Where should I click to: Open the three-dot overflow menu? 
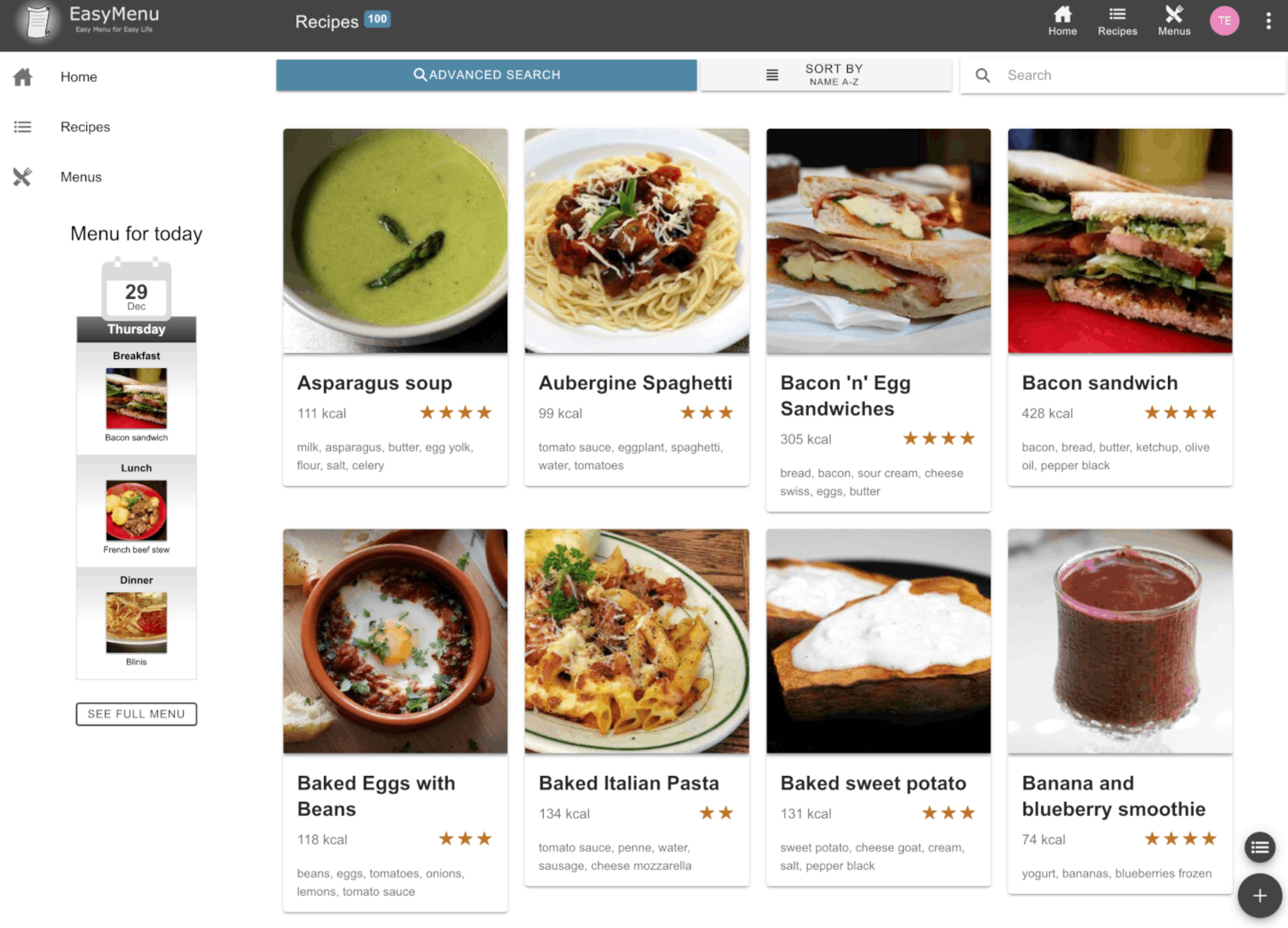coord(1268,21)
